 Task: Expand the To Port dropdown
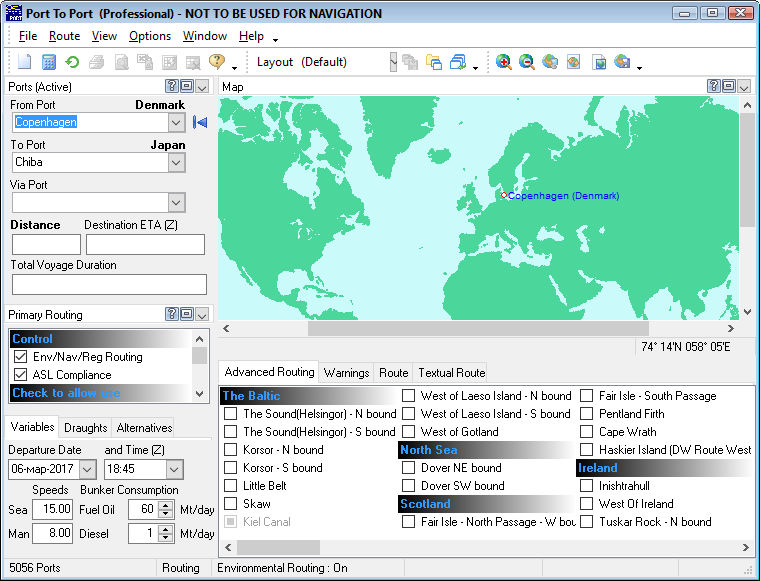[x=176, y=162]
